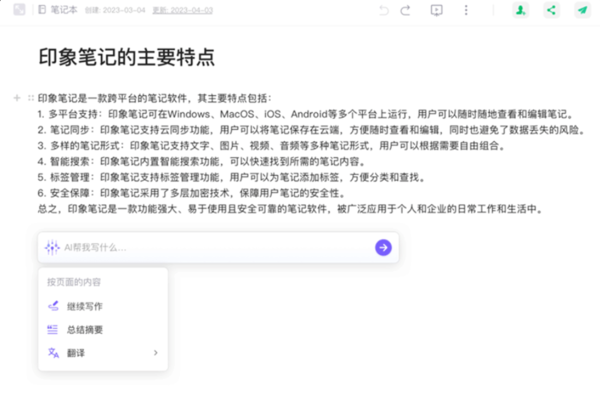
Task: Click the line starting 2. 笔记同步
Action: pos(311,130)
